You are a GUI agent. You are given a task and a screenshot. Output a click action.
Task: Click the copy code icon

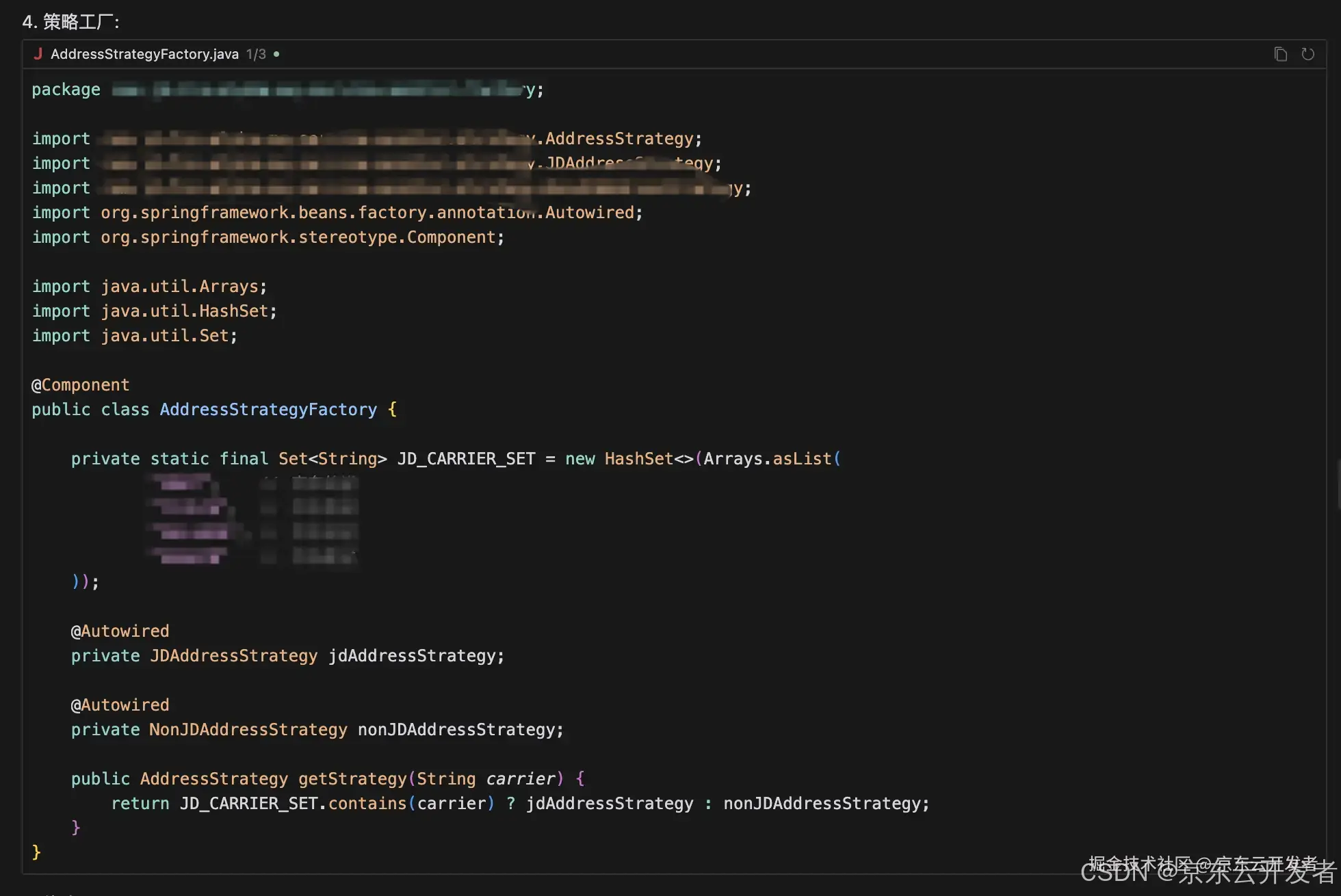[1280, 54]
